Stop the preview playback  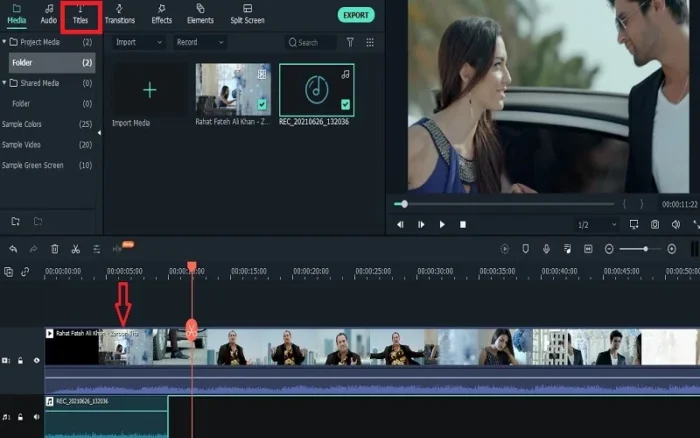pyautogui.click(x=463, y=225)
